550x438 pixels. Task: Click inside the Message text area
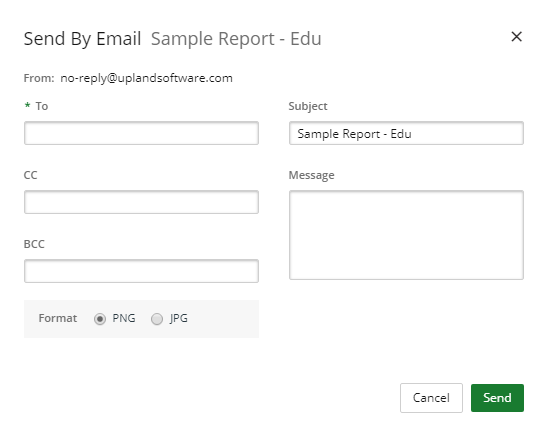406,235
